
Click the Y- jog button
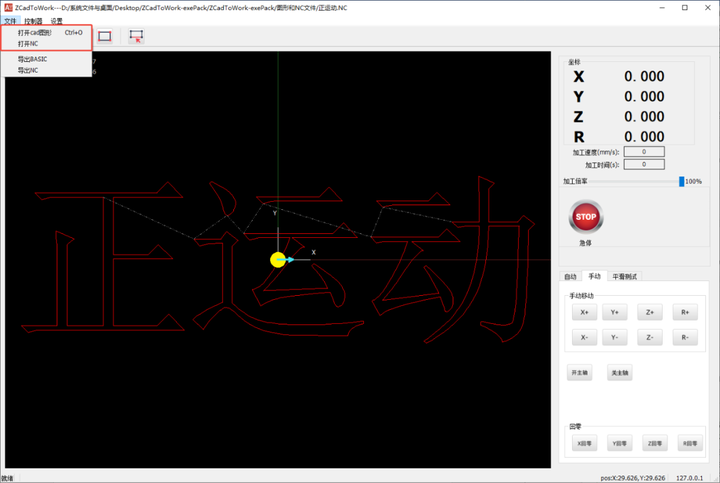[x=614, y=337]
